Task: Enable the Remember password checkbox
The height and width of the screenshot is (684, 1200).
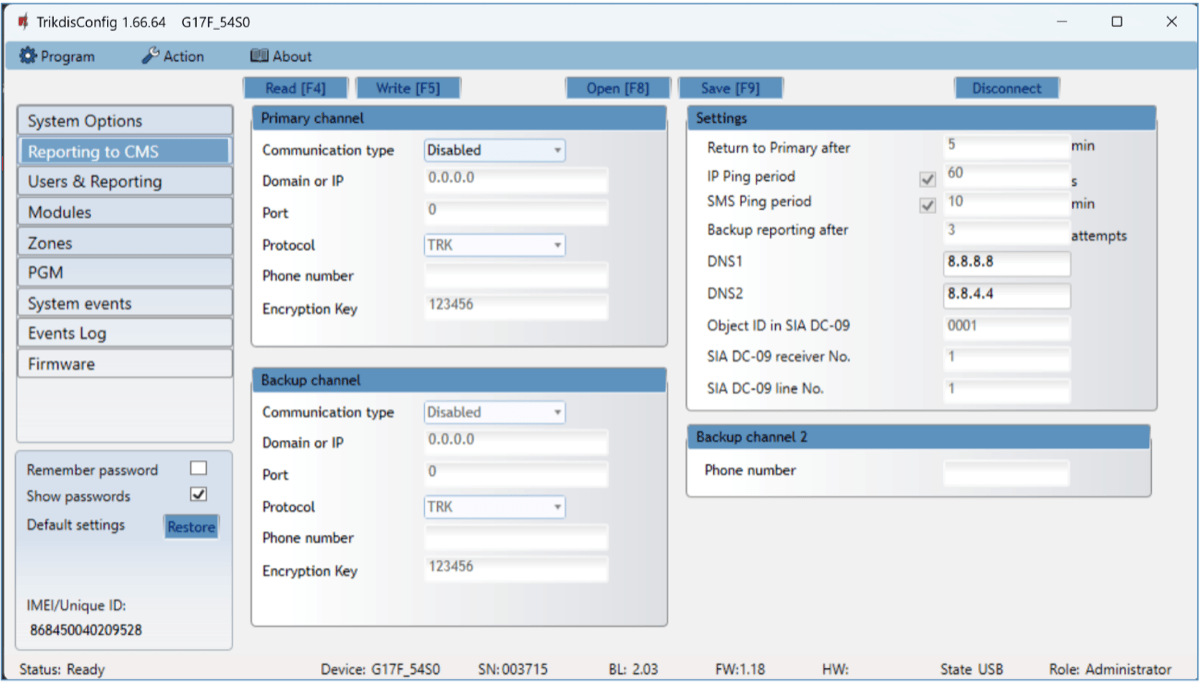Action: (198, 469)
